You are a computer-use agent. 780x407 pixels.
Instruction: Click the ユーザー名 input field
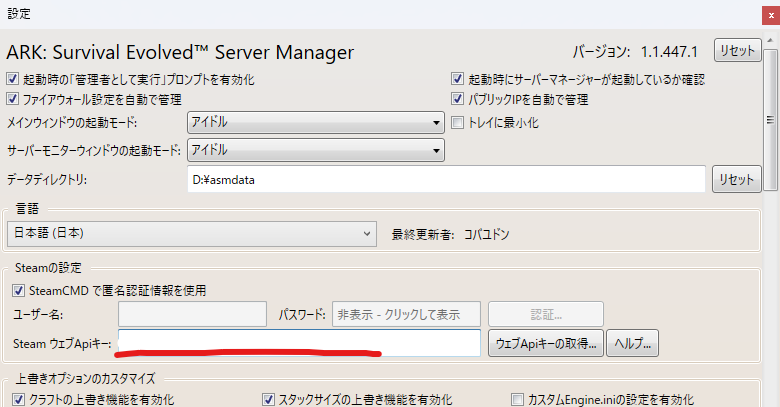[193, 314]
